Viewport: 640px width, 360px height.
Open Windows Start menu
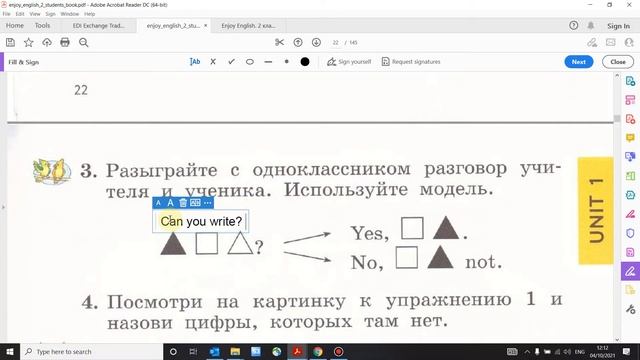point(10,352)
